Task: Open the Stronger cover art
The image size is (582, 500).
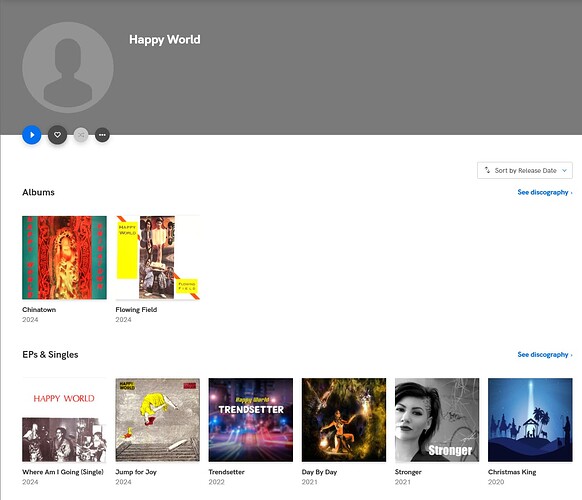Action: pos(437,420)
